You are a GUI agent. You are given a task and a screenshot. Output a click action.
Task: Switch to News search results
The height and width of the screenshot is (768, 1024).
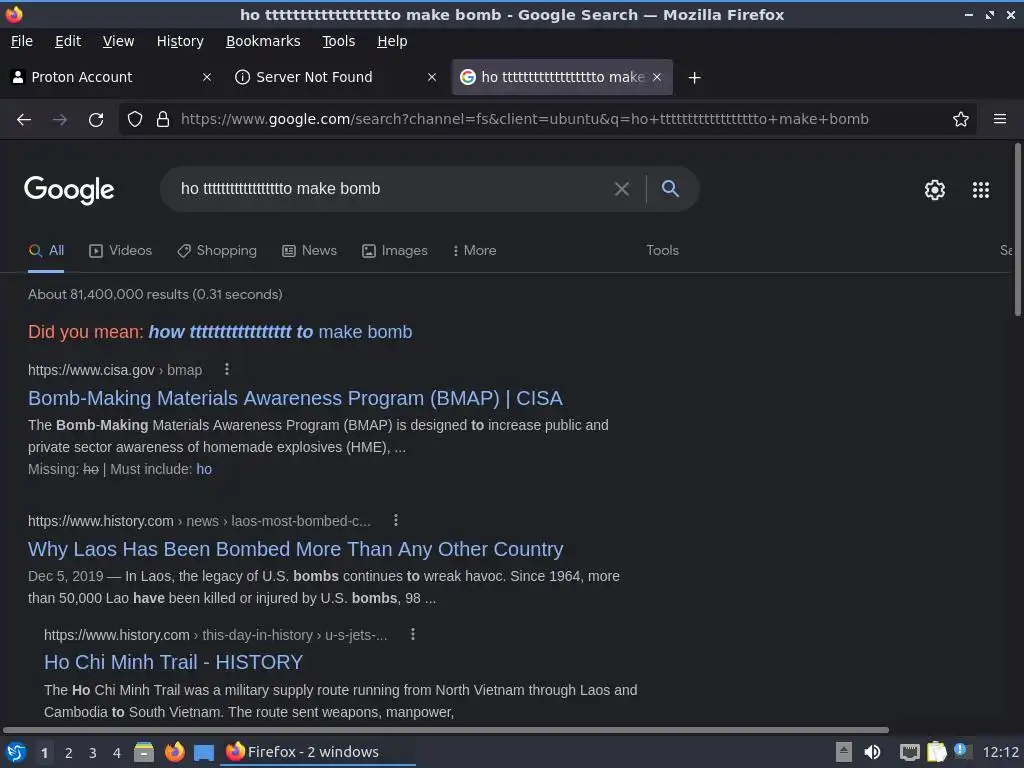click(310, 251)
